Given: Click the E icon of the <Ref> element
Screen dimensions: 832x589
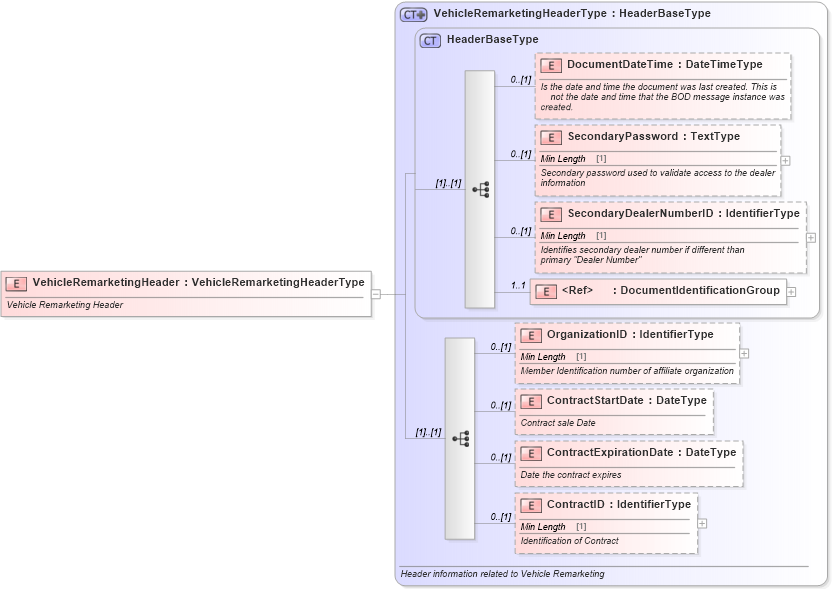Looking at the screenshot, I should point(544,290).
